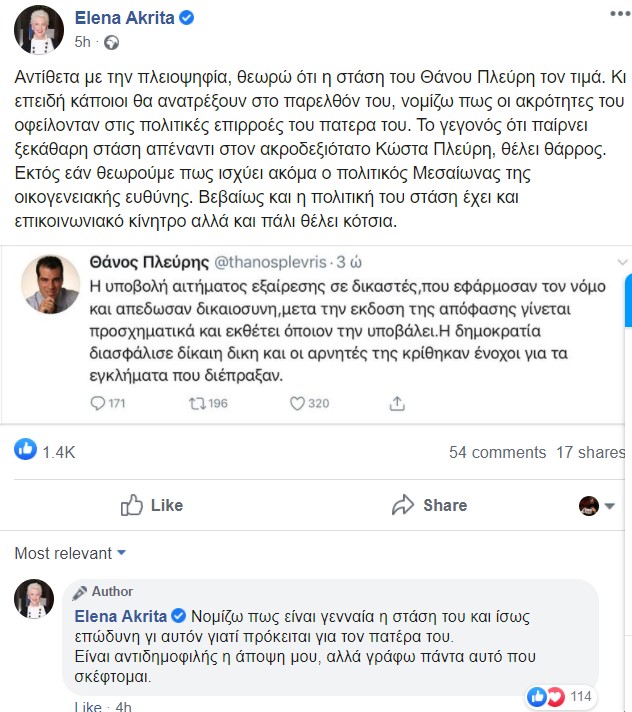View the 17 shares list

click(590, 452)
